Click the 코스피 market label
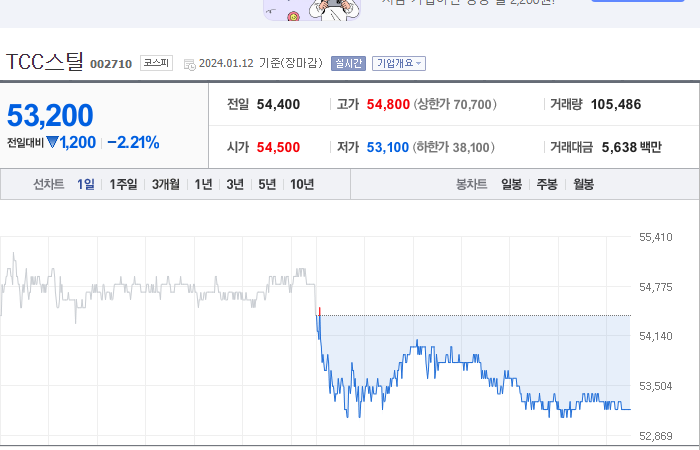The height and width of the screenshot is (450, 700). tap(156, 63)
